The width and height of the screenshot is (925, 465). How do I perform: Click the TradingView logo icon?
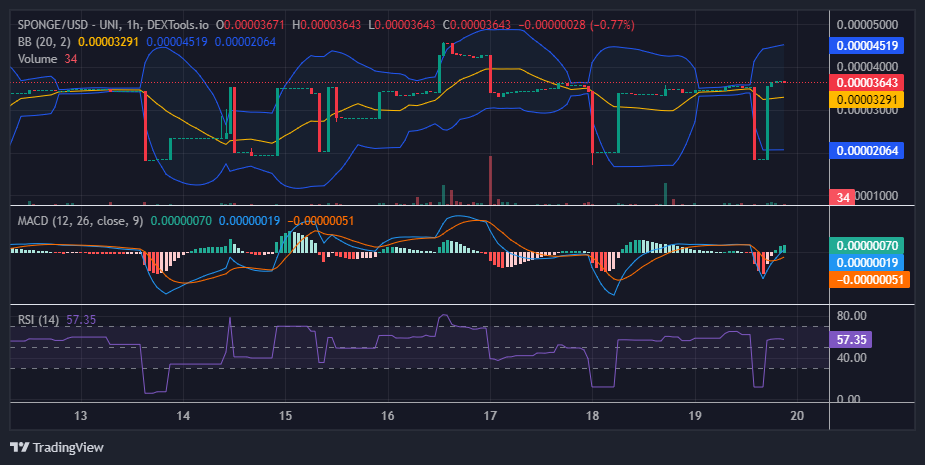20,447
